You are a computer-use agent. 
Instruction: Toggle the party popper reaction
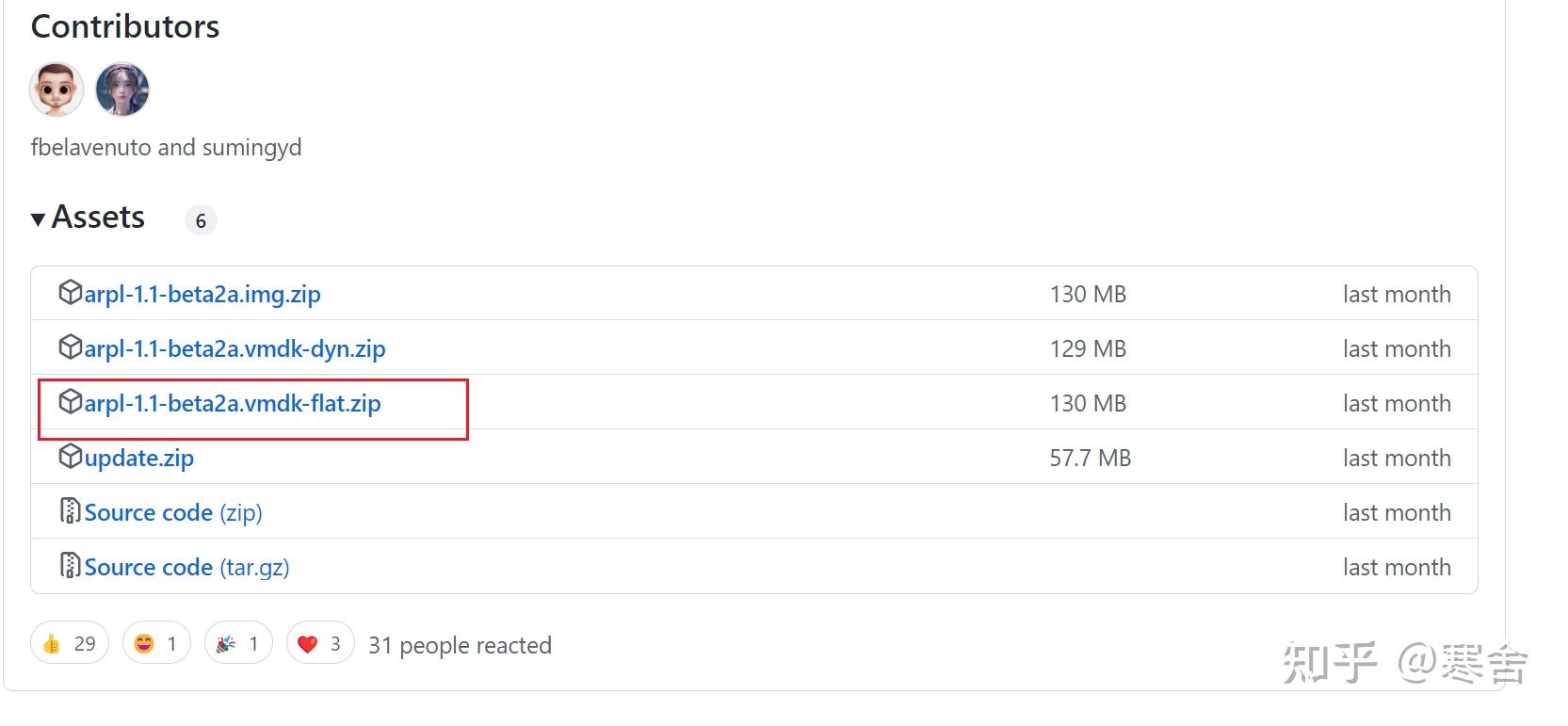238,643
